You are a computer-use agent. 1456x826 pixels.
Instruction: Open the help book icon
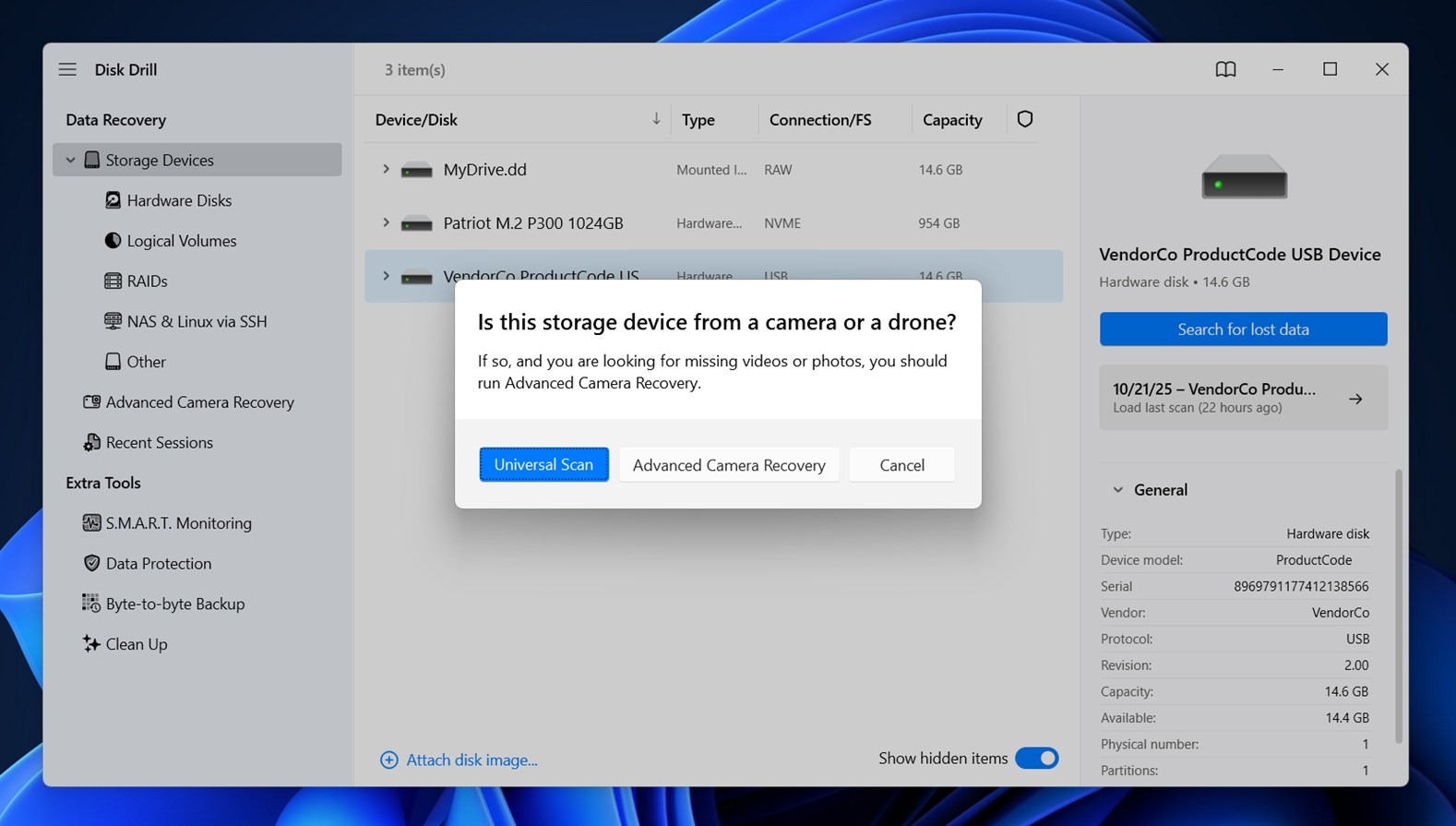tap(1225, 69)
